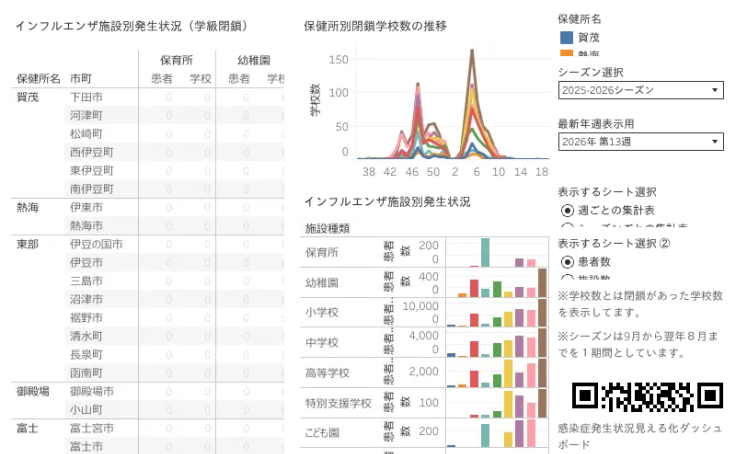The image size is (736, 454).
Task: Click the brown line peak near week 6
Action: (472, 51)
